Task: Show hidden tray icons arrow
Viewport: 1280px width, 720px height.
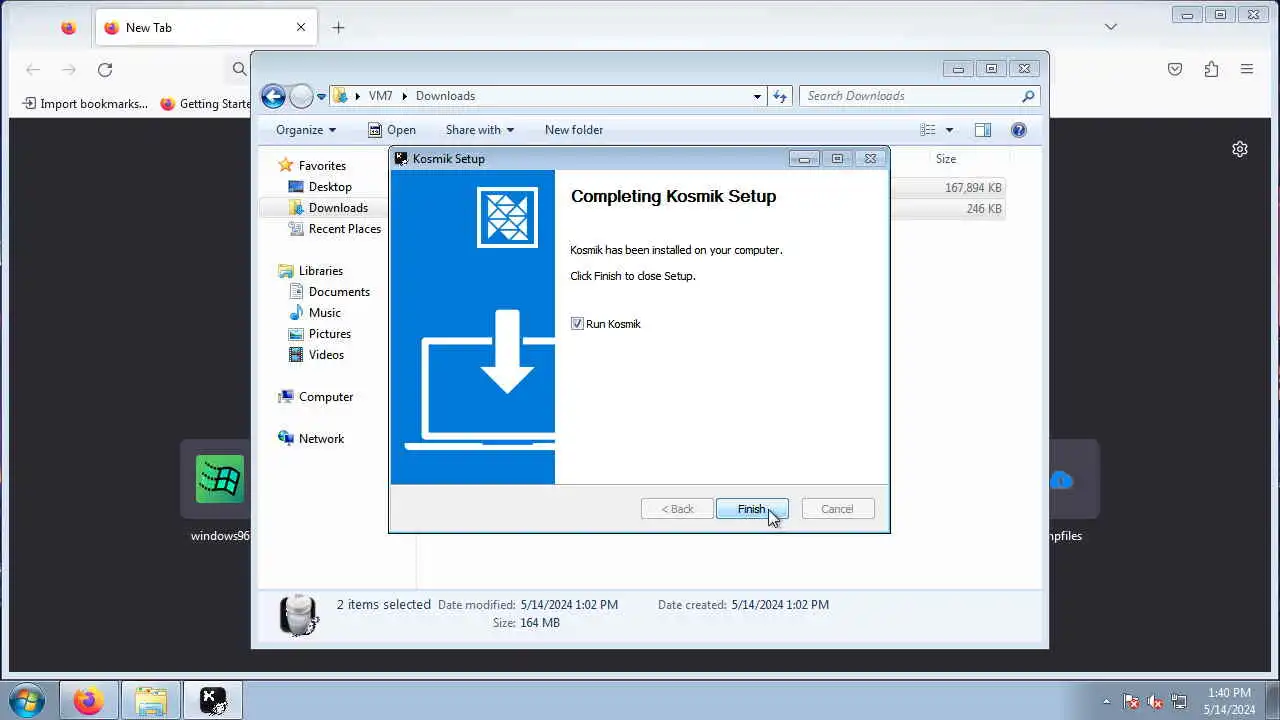Action: (x=1106, y=701)
